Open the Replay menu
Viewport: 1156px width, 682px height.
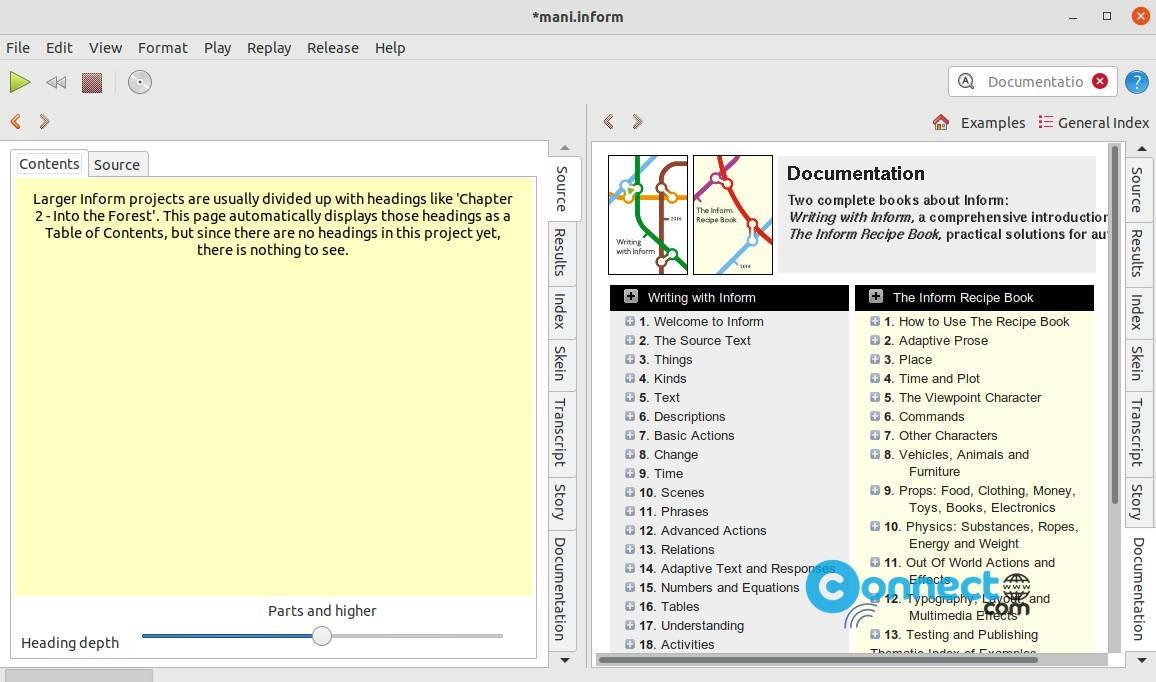(269, 48)
